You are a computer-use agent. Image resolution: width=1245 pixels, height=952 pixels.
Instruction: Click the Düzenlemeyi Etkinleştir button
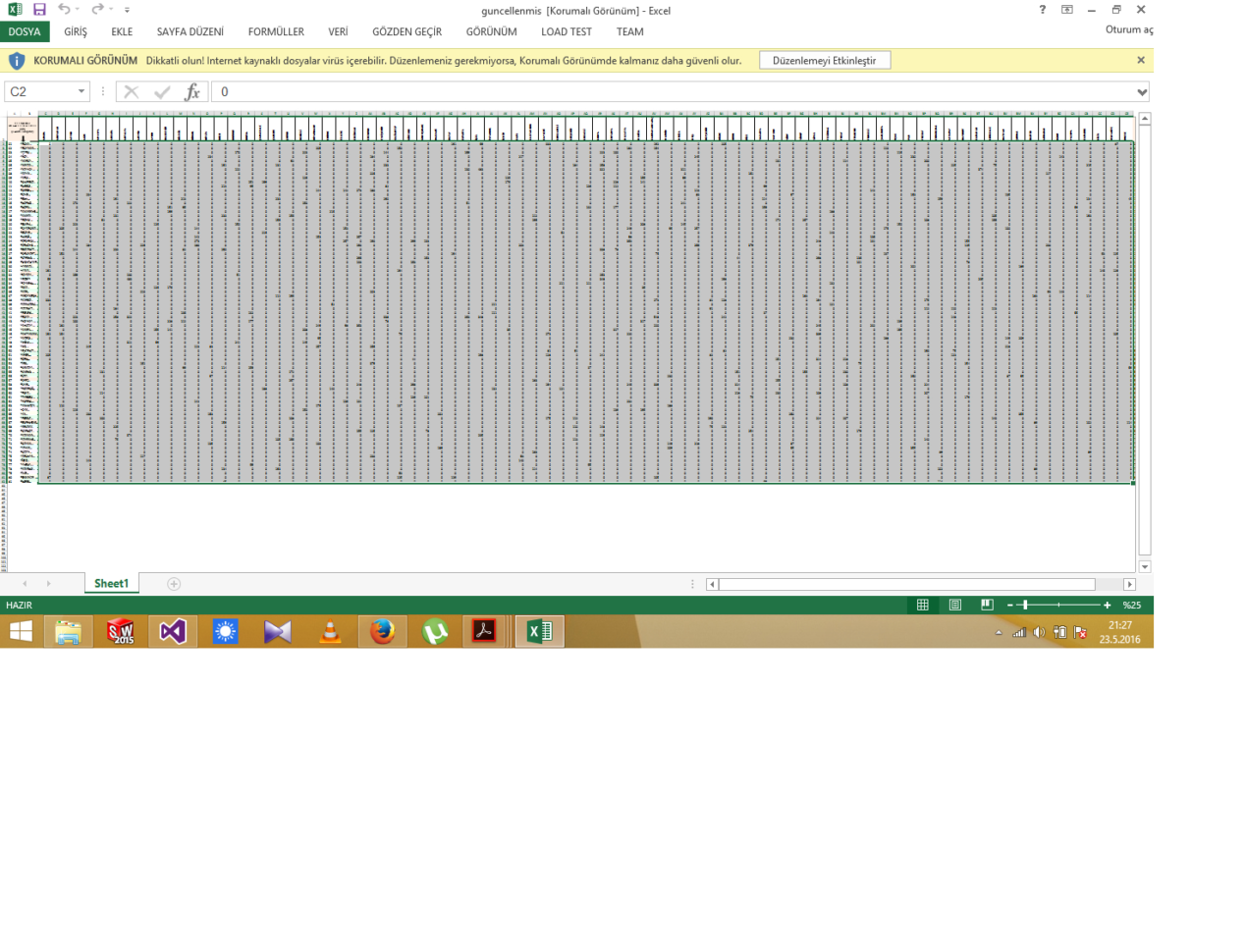(825, 60)
